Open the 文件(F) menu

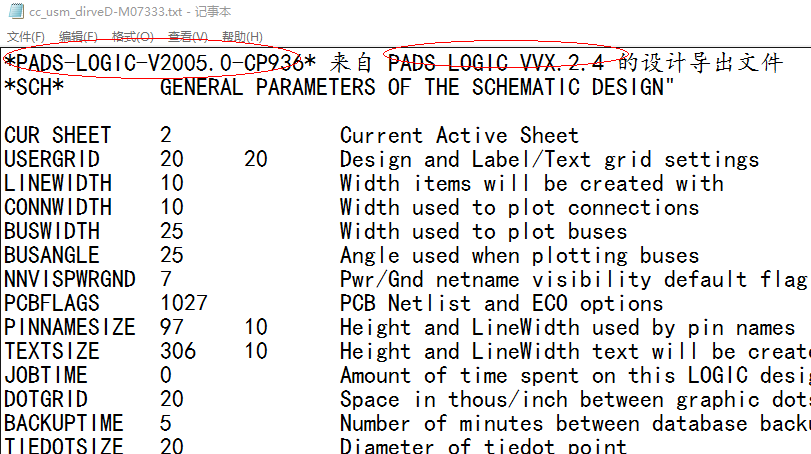pos(27,37)
